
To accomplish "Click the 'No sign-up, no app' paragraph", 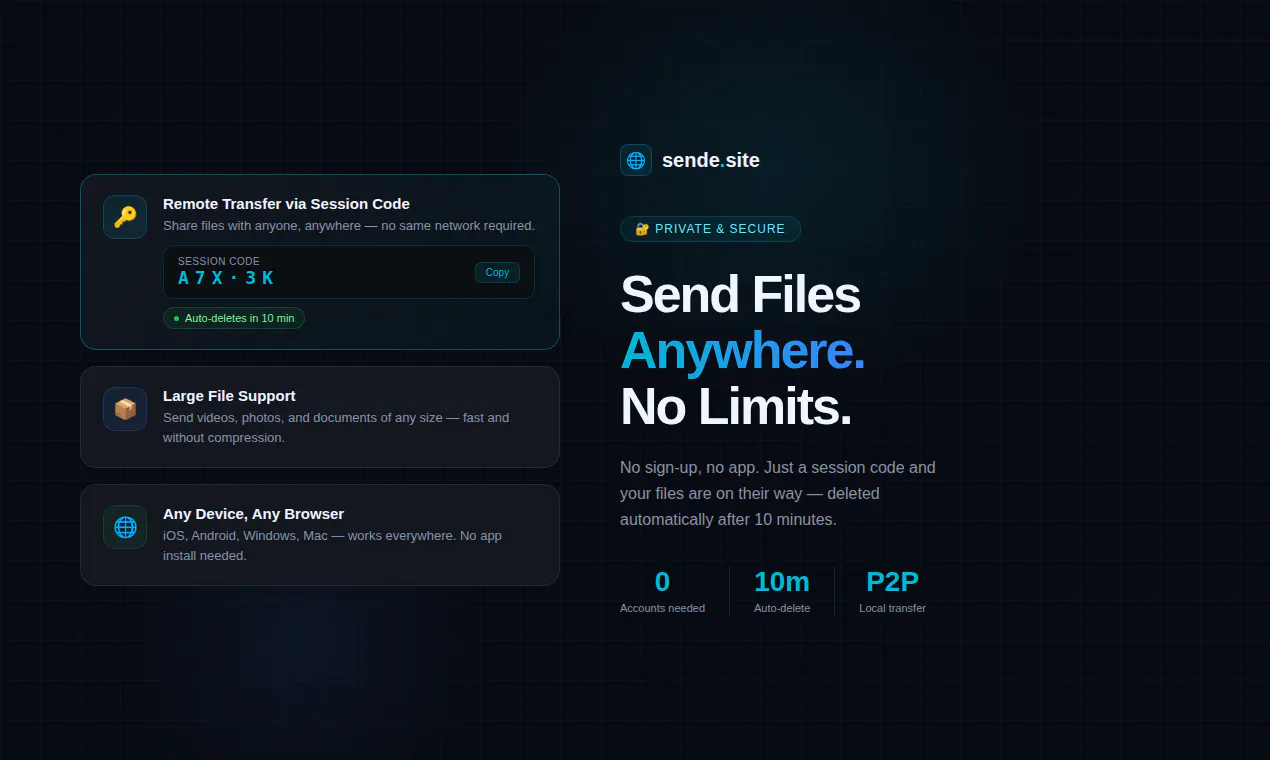I will 778,494.
